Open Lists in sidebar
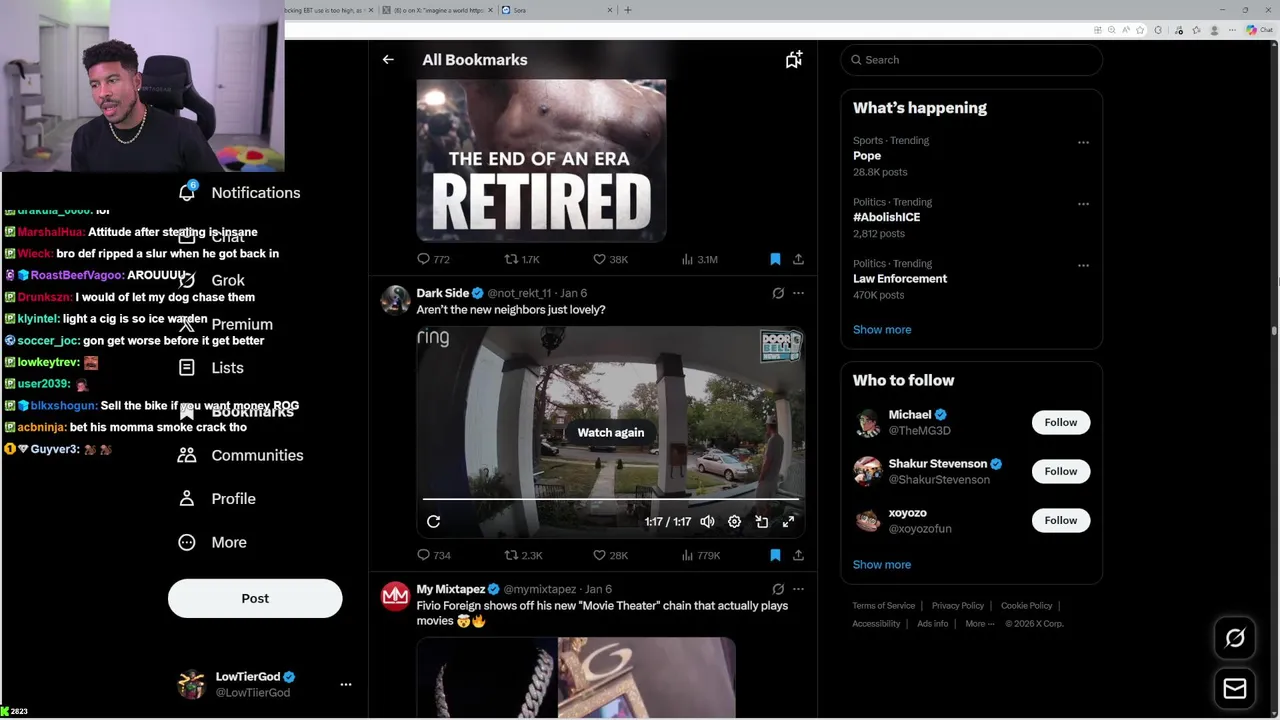 [x=210, y=367]
